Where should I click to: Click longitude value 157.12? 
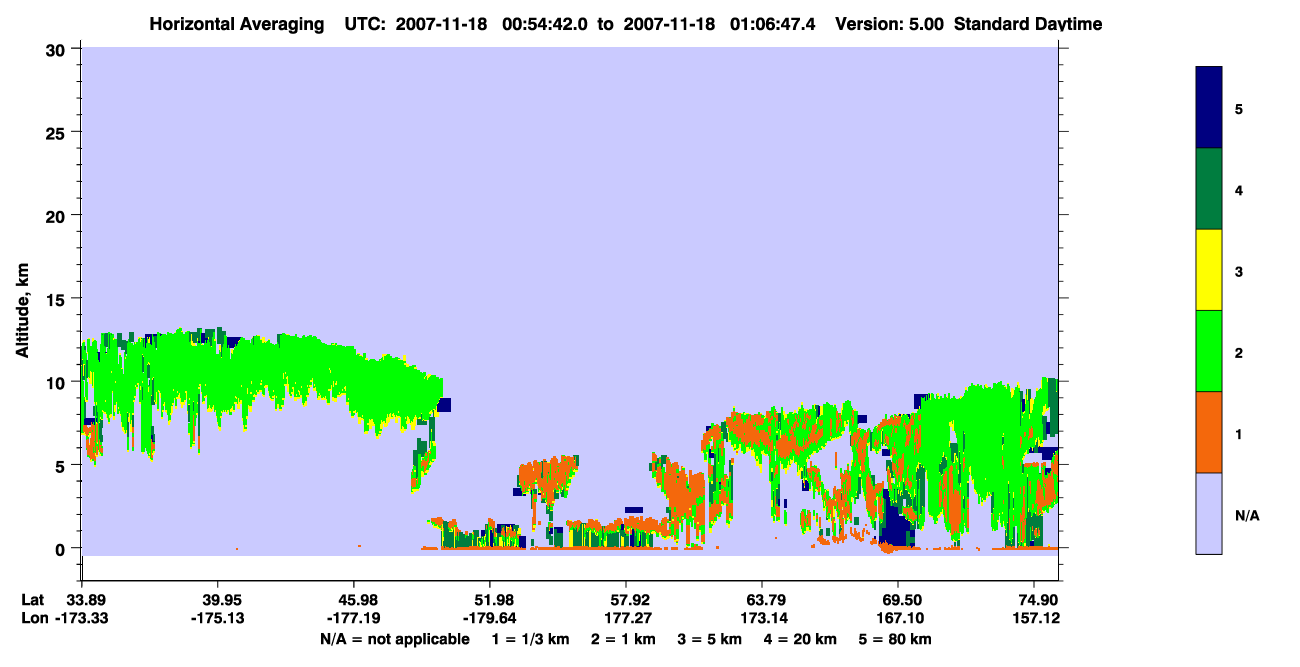[1034, 618]
